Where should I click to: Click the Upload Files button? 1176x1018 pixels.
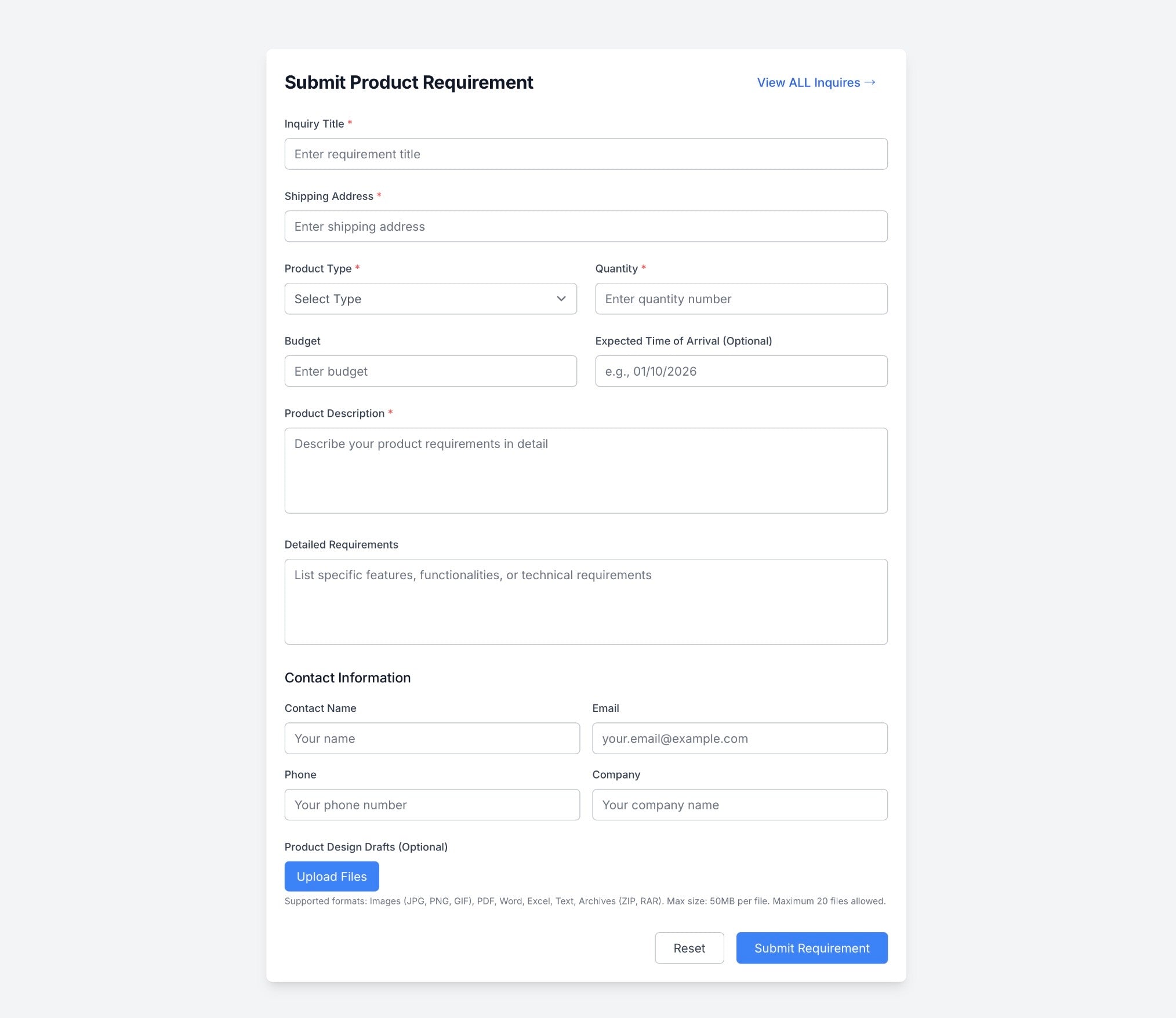(x=332, y=876)
